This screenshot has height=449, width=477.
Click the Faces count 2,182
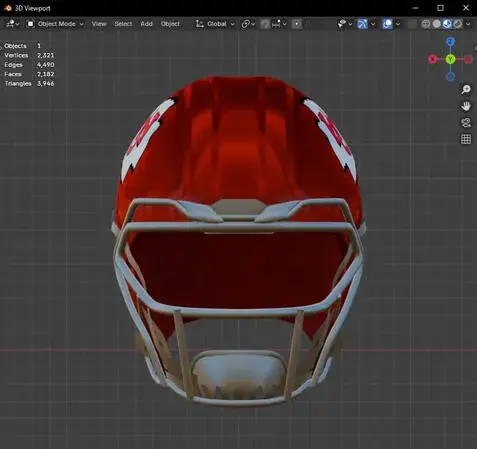point(45,74)
